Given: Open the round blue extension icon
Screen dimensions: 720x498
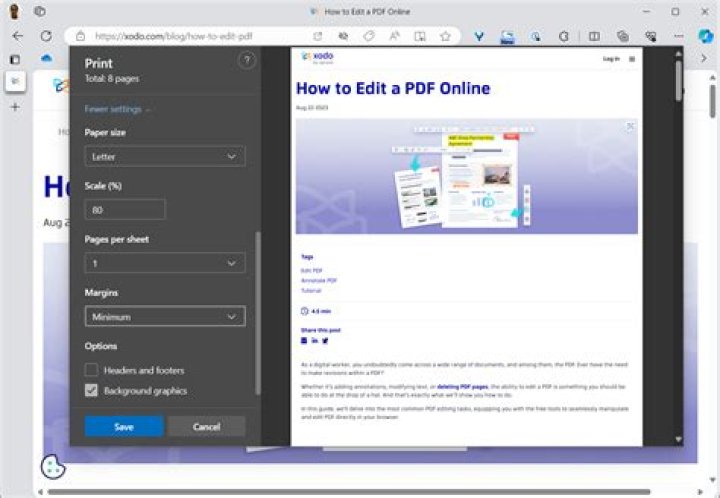Looking at the screenshot, I should click(535, 36).
